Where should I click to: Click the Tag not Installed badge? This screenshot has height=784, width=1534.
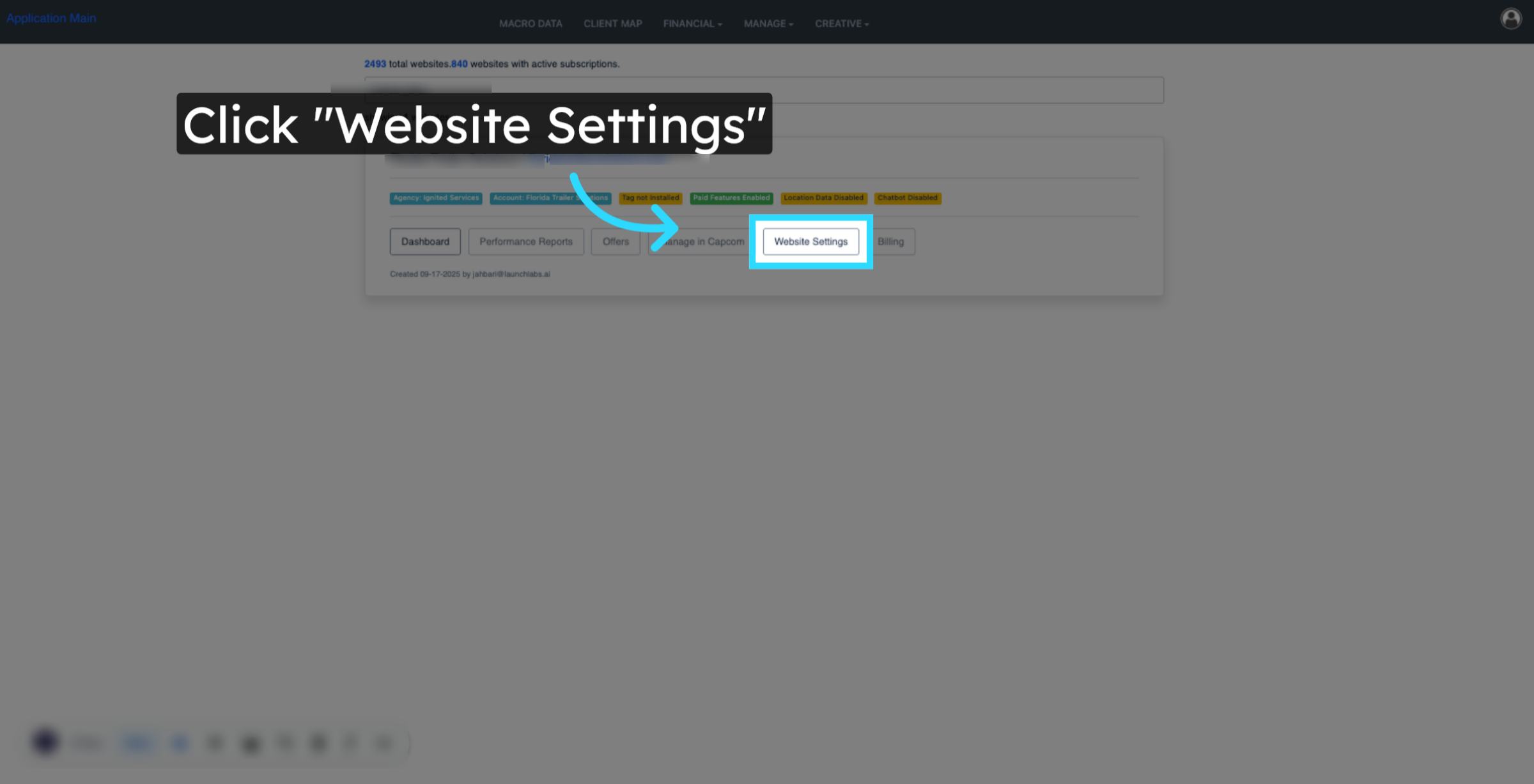pos(650,198)
